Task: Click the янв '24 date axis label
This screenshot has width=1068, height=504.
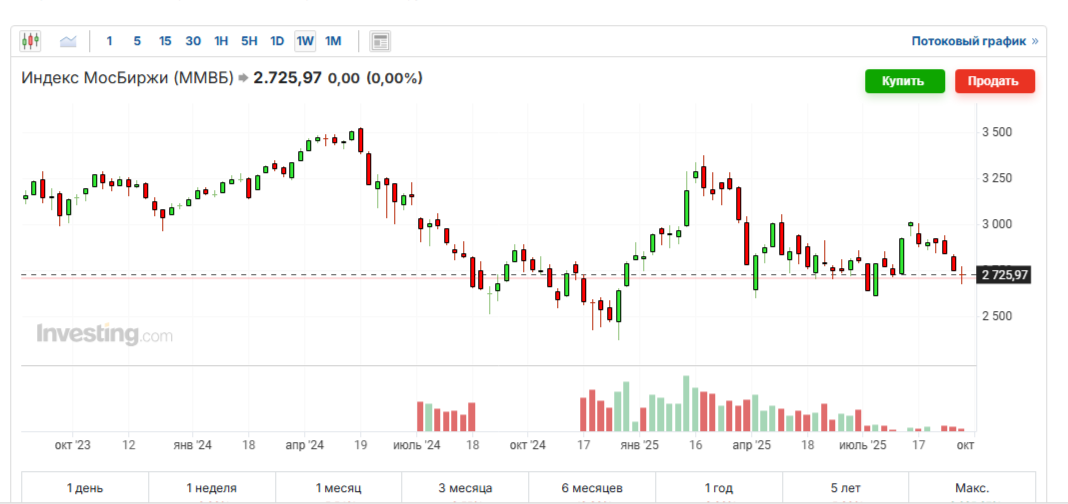Action: pos(193,445)
